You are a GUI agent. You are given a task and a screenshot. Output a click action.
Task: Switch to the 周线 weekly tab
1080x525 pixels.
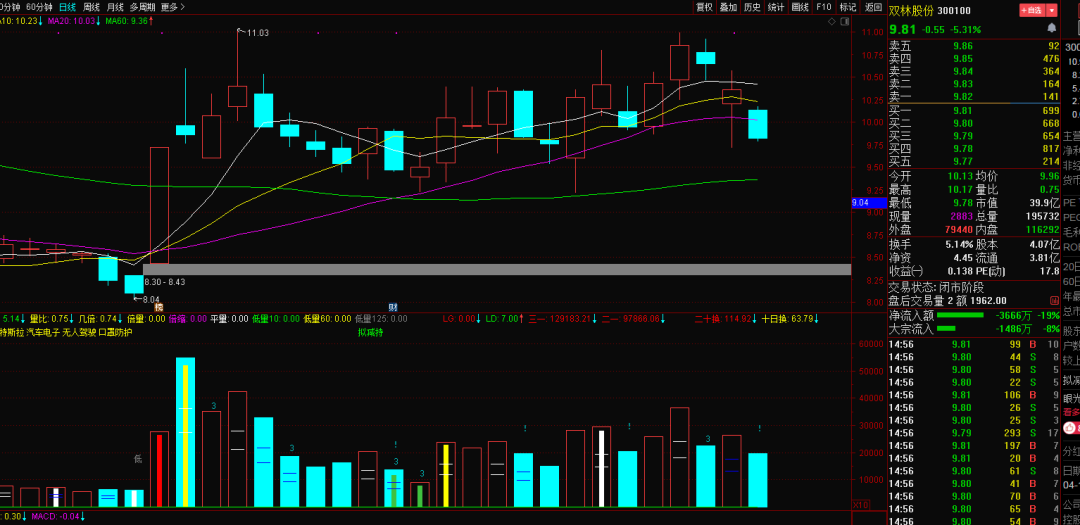[x=91, y=7]
